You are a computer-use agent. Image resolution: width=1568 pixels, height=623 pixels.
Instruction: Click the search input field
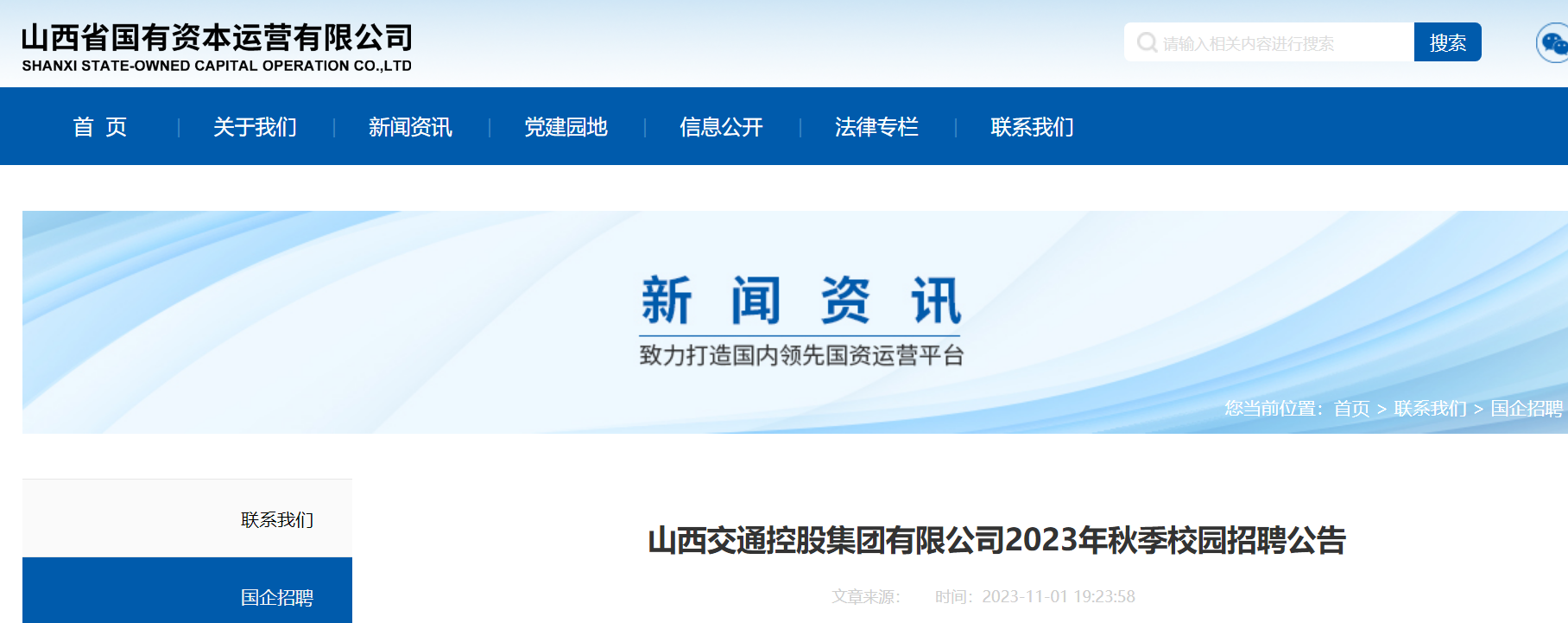point(1269,42)
